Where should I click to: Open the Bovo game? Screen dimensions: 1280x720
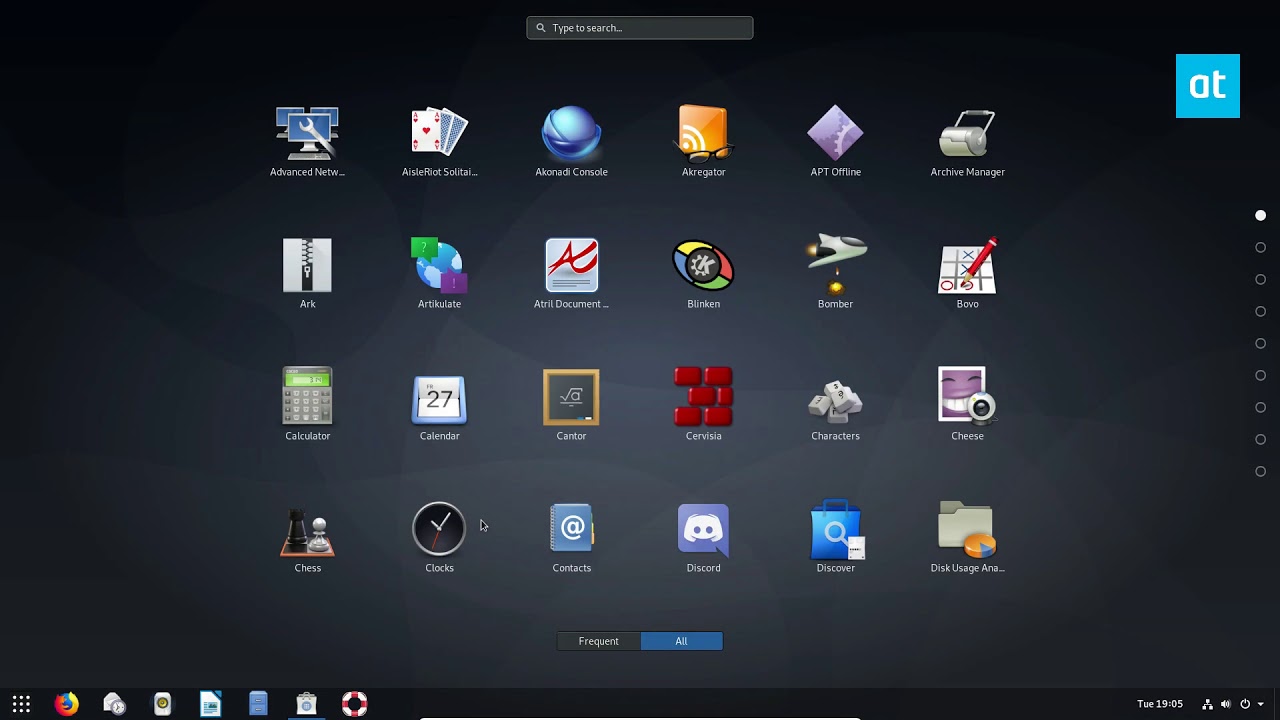[x=967, y=266]
